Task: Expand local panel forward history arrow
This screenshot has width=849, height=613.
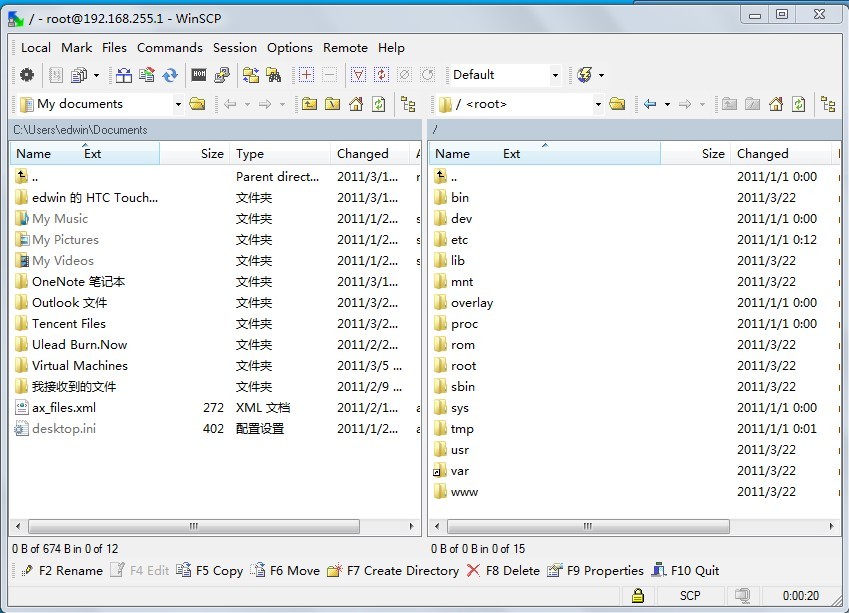Action: (282, 104)
